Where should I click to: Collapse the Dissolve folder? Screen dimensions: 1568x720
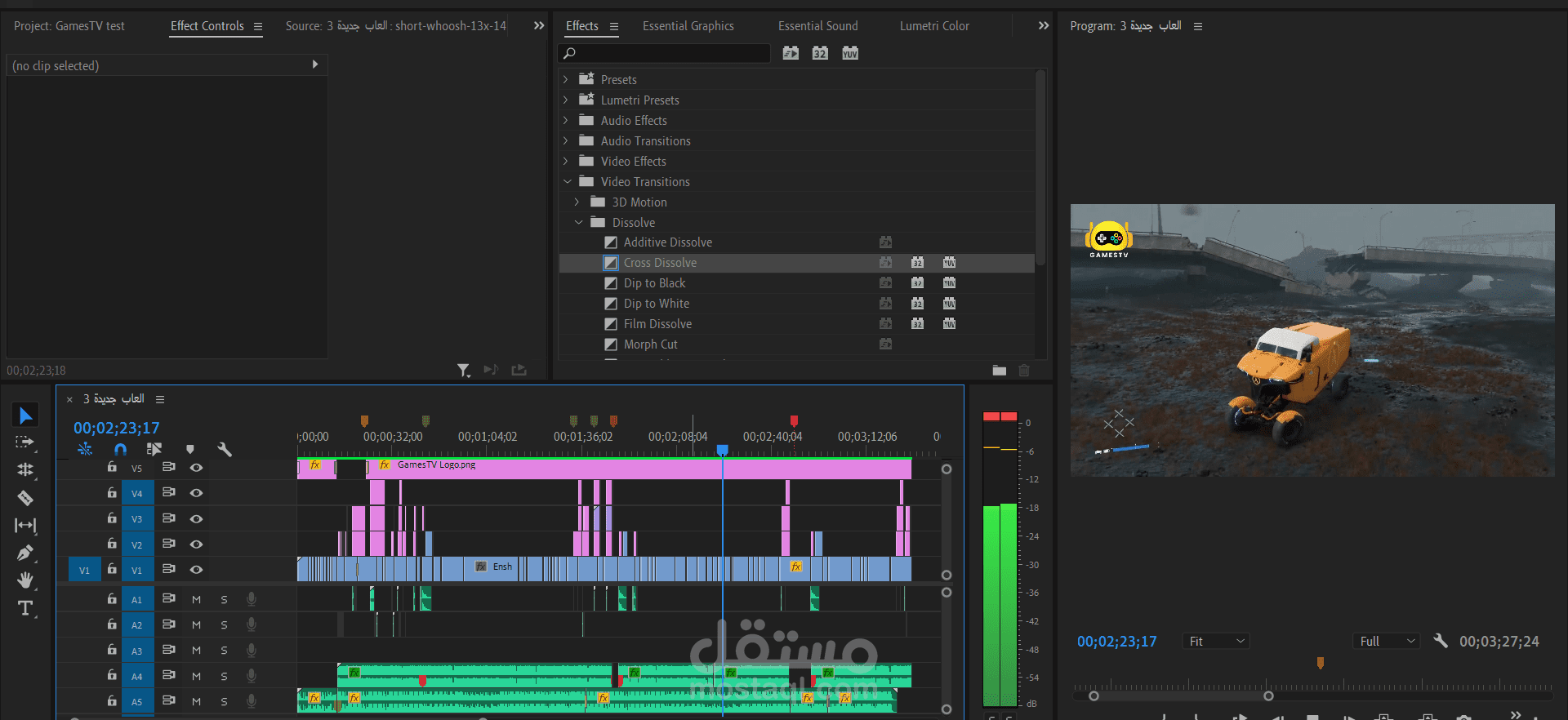coord(578,222)
